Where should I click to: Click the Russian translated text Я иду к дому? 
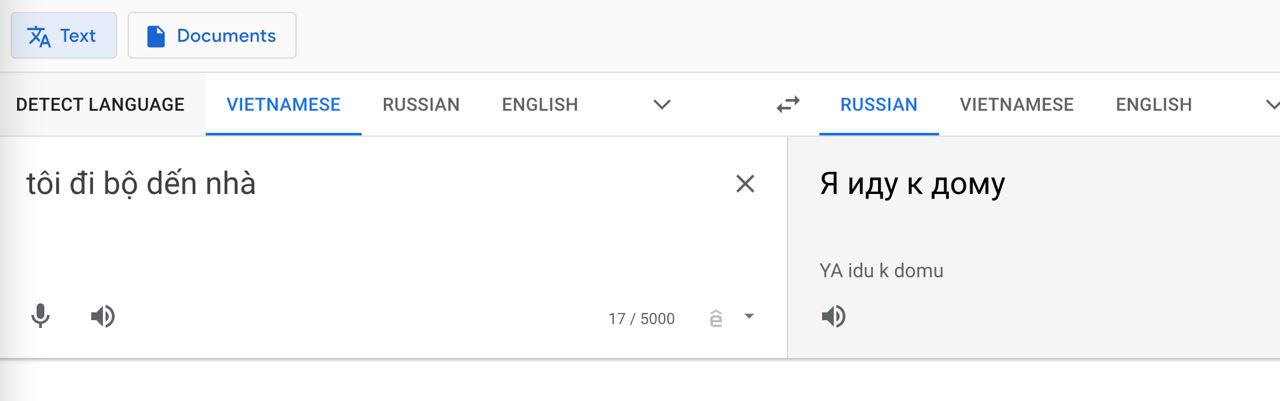coord(912,184)
